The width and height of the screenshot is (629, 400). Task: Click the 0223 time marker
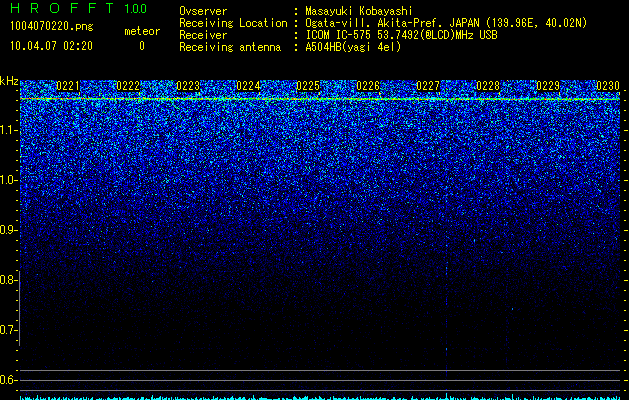point(188,86)
